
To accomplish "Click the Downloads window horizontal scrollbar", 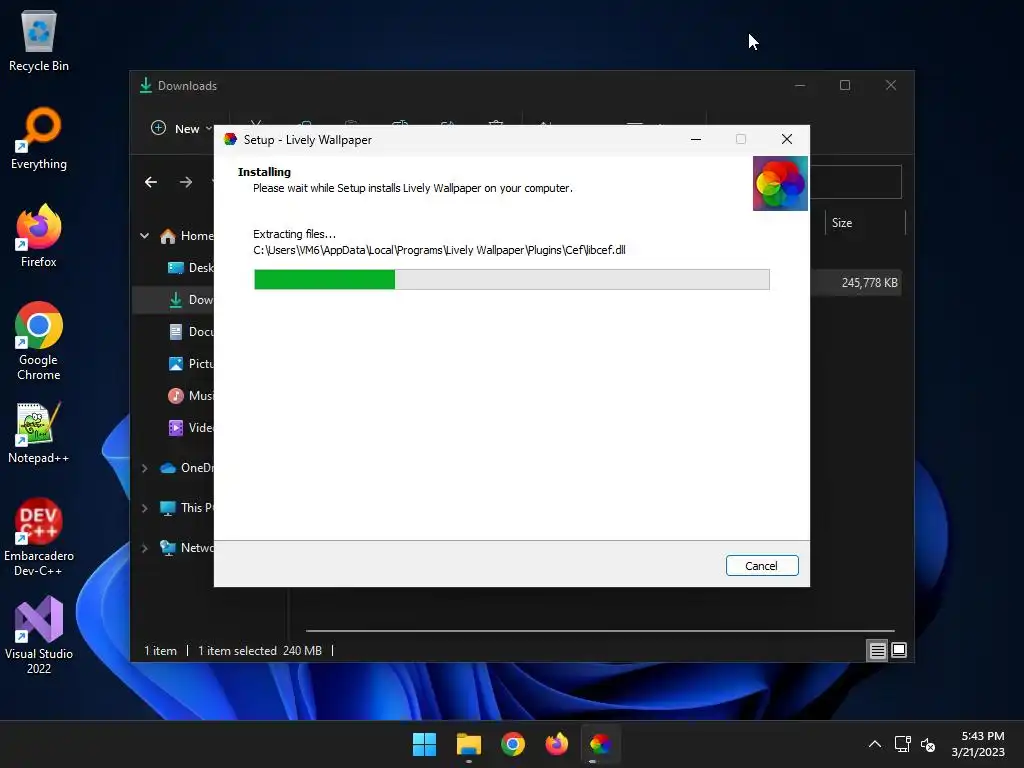I will coord(600,631).
